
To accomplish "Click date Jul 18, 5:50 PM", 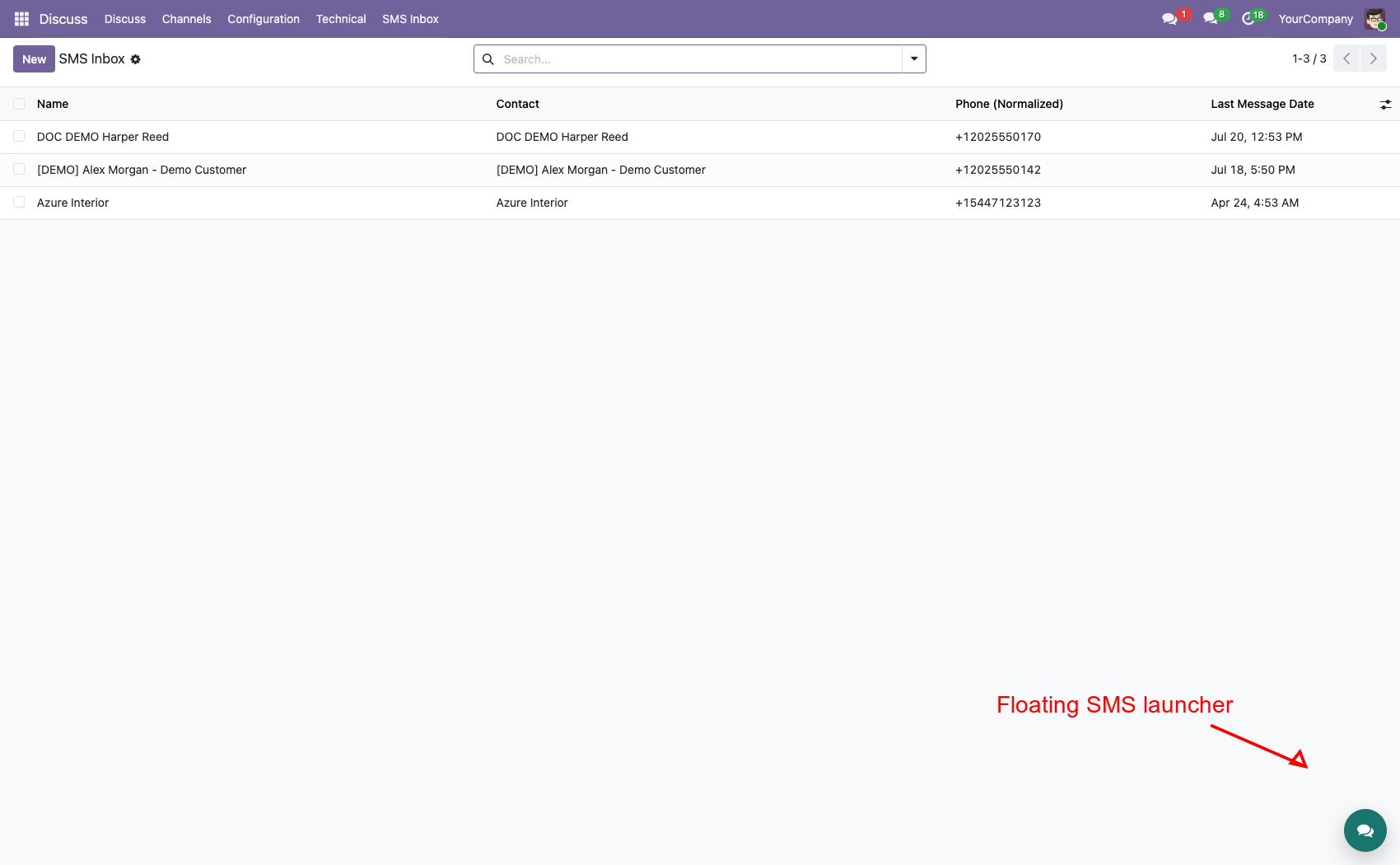I will pyautogui.click(x=1253, y=170).
